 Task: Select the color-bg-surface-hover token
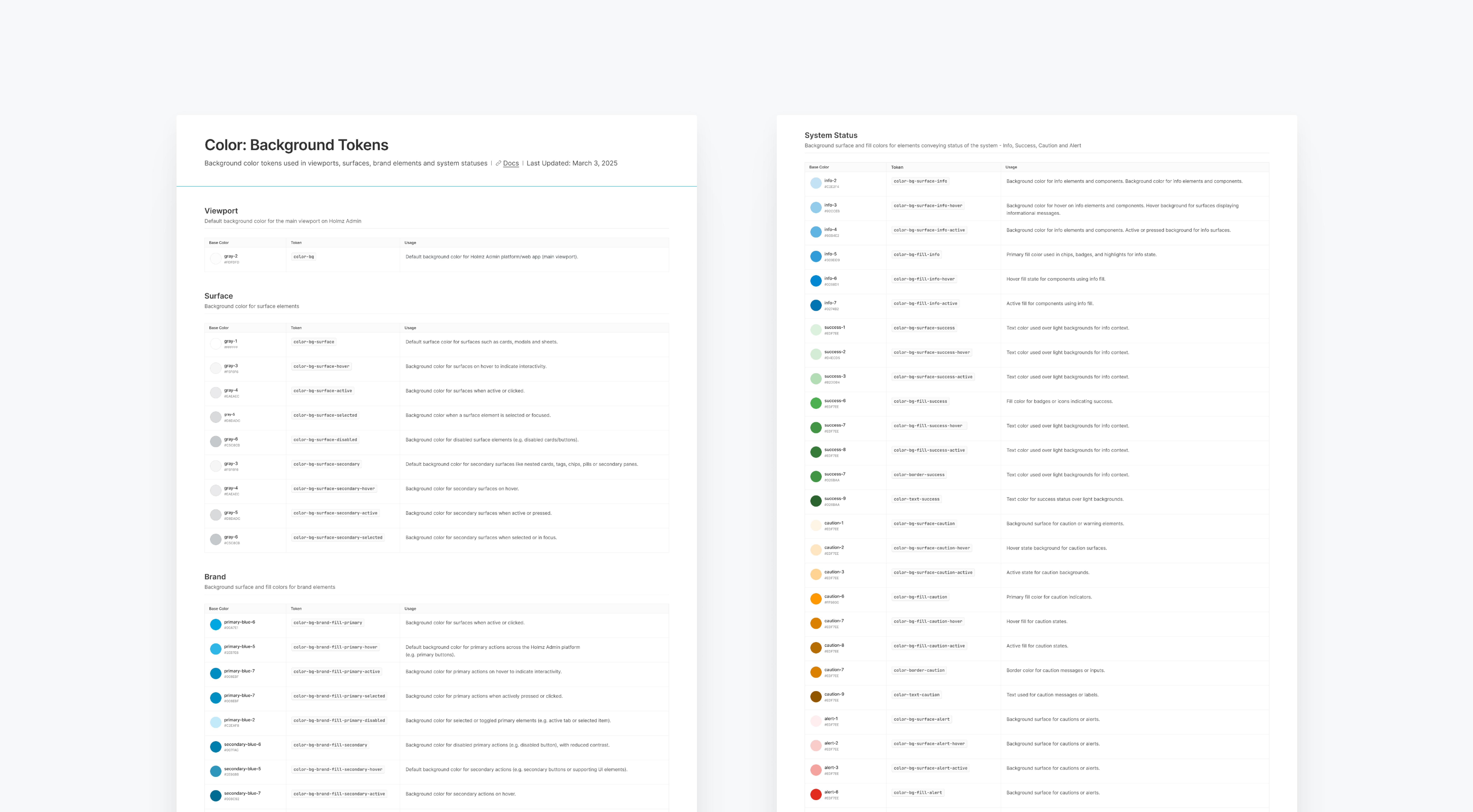pos(321,366)
